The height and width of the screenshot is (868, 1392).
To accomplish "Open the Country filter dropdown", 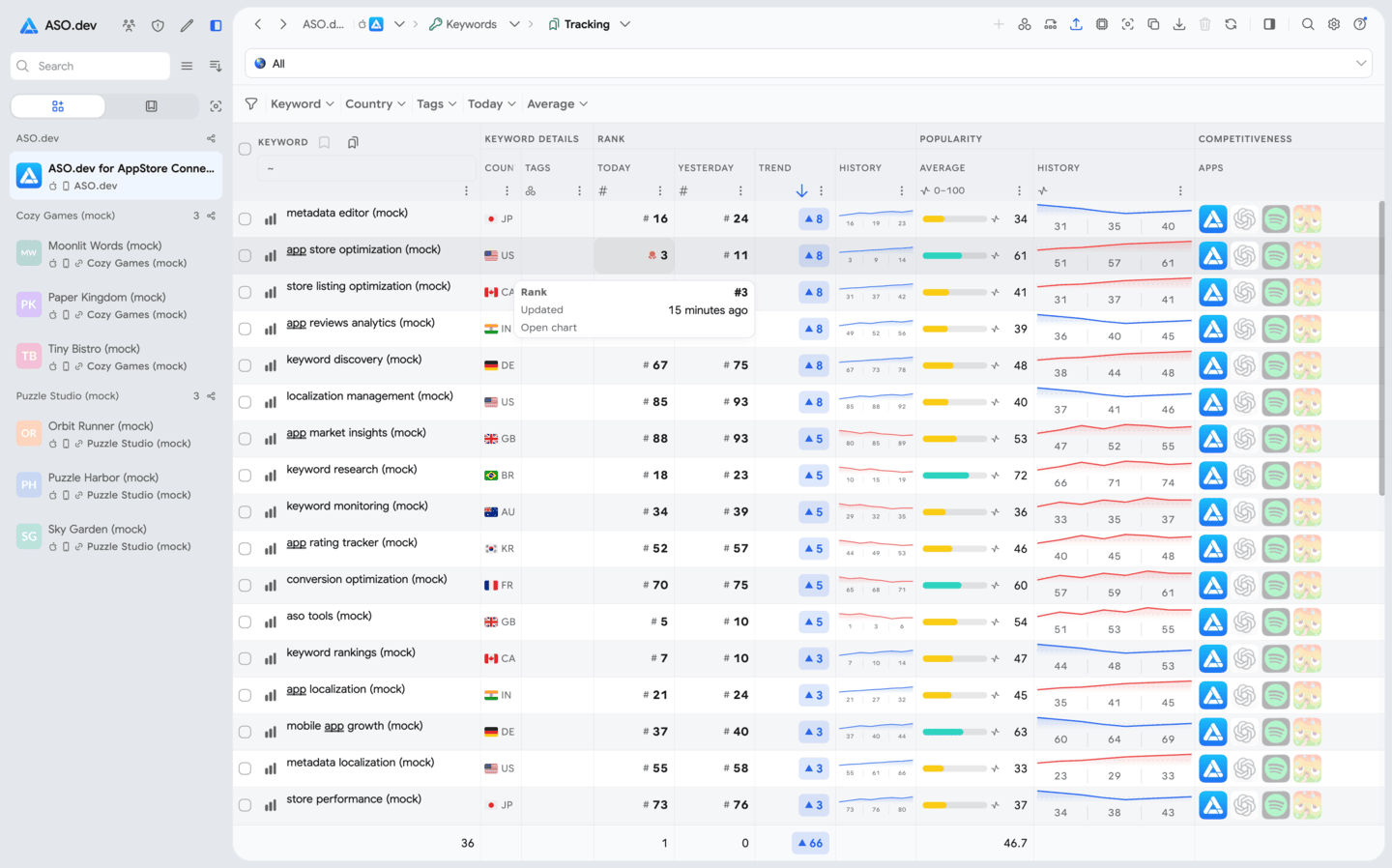I will (375, 103).
